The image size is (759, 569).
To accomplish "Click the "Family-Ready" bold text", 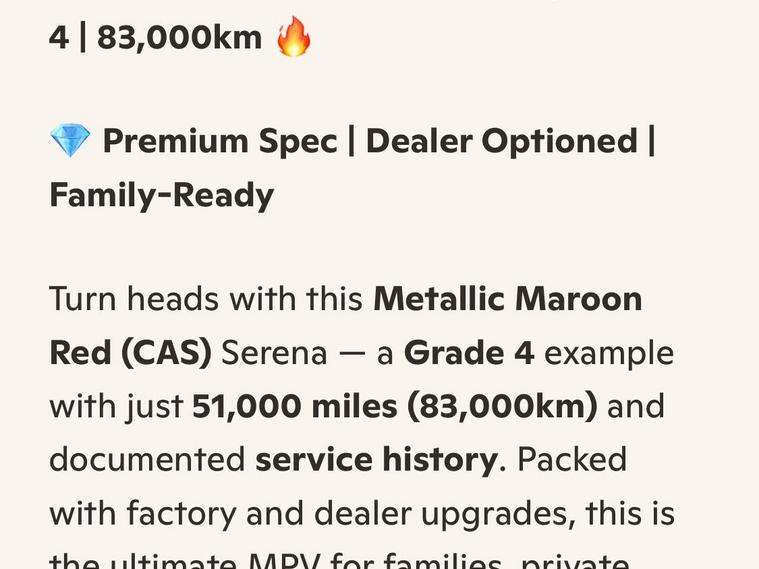I will coord(161,194).
